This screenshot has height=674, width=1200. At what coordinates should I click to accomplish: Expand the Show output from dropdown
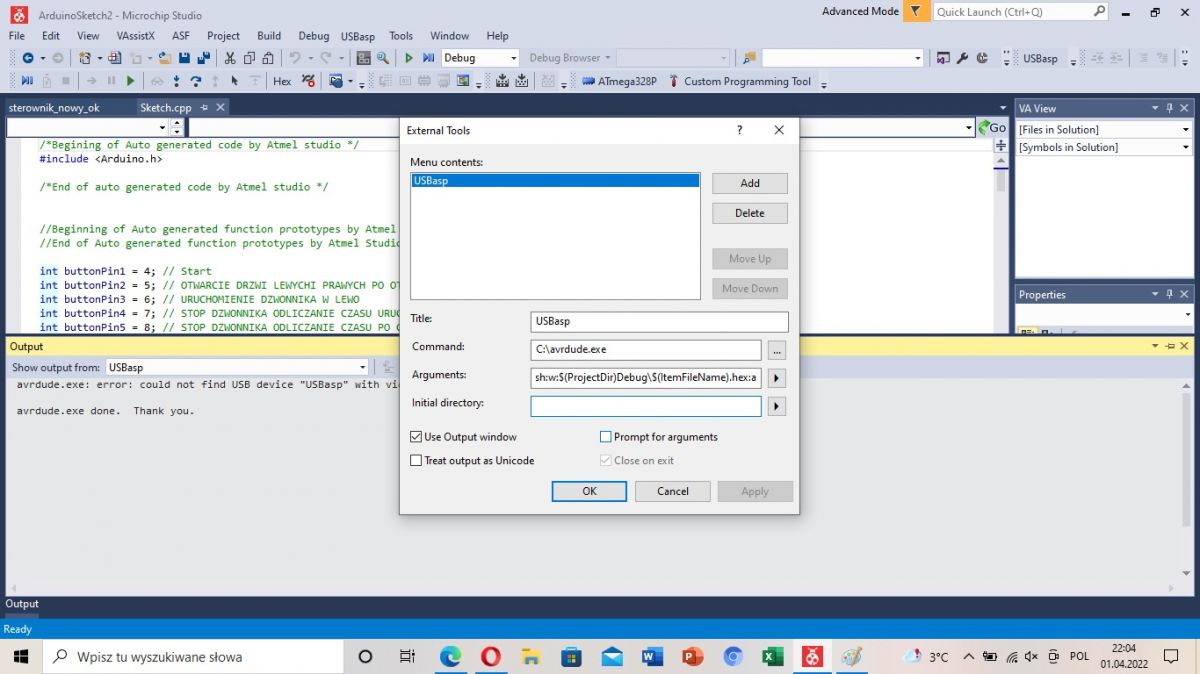(x=363, y=367)
